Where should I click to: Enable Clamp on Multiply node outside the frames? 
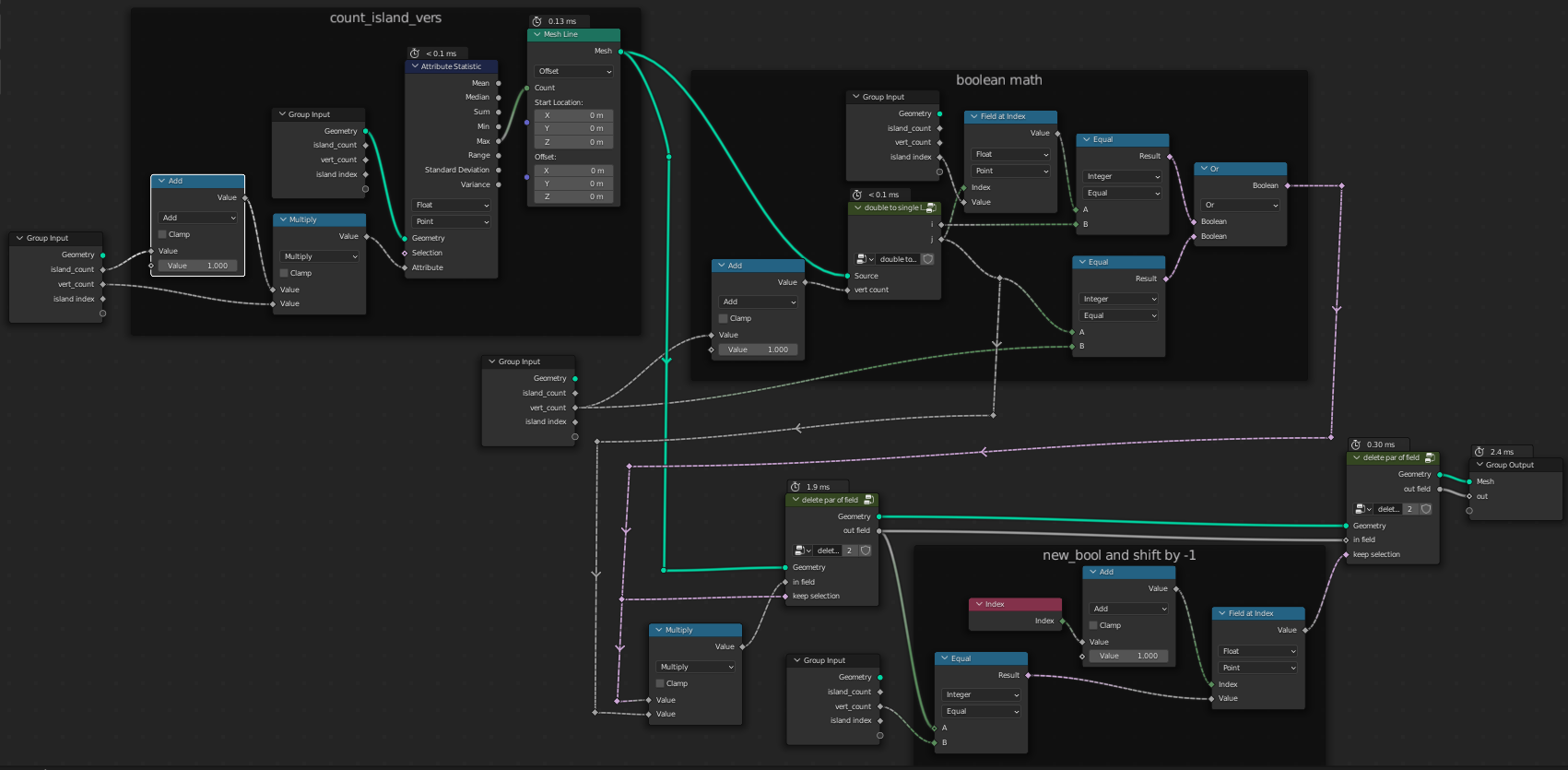tap(660, 683)
